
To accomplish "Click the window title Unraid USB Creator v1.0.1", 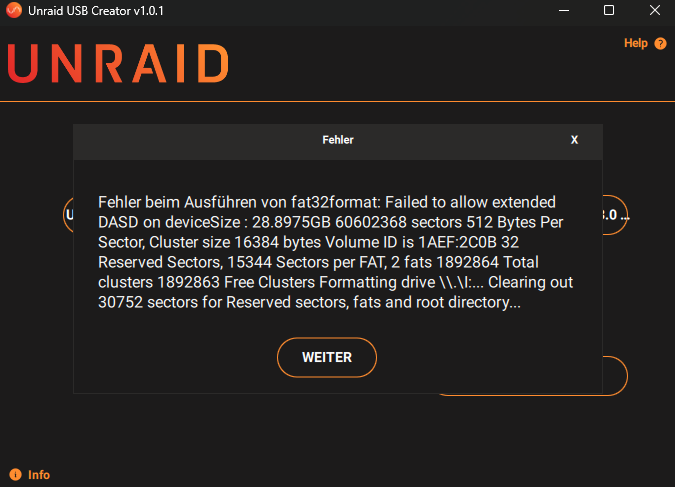I will coord(96,11).
